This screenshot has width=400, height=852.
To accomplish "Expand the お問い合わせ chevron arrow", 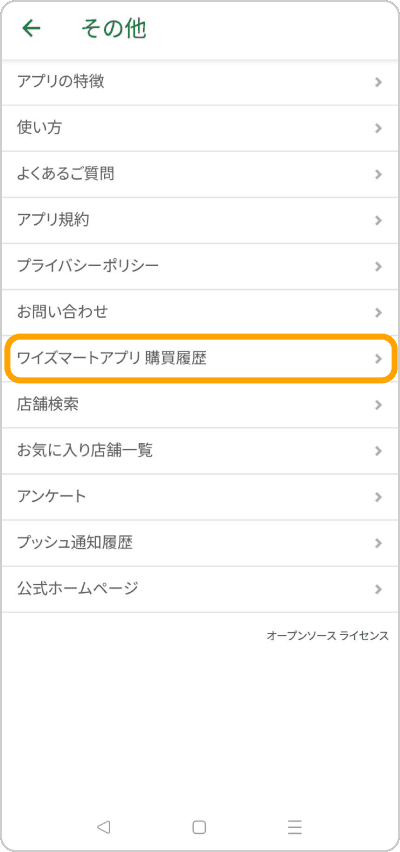I will (379, 312).
